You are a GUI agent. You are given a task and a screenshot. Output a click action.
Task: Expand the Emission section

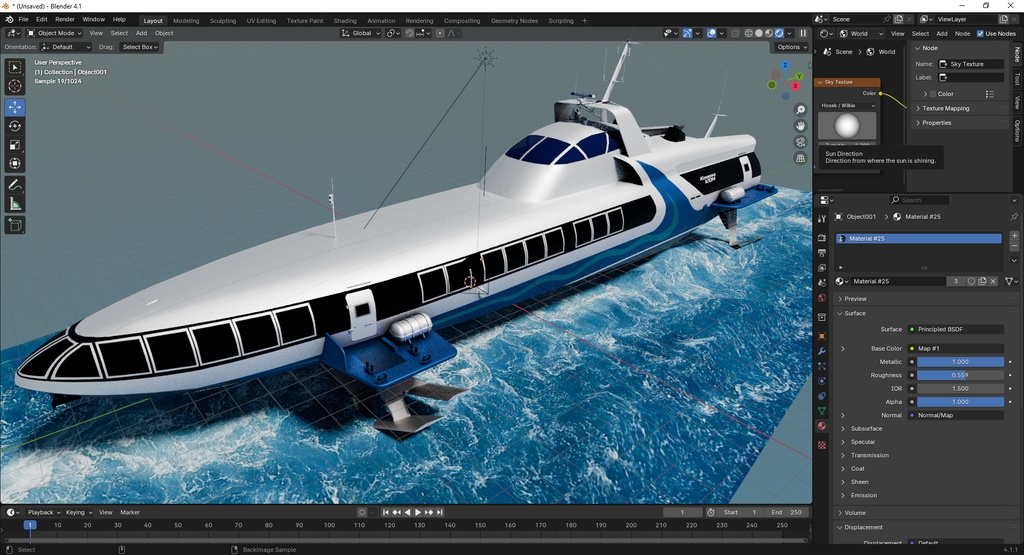pyautogui.click(x=863, y=495)
